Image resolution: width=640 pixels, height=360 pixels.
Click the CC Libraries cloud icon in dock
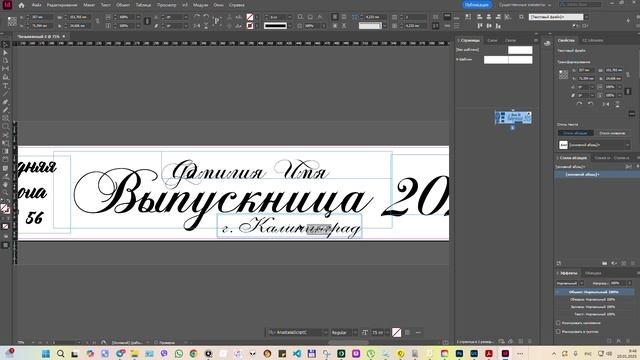[547, 43]
